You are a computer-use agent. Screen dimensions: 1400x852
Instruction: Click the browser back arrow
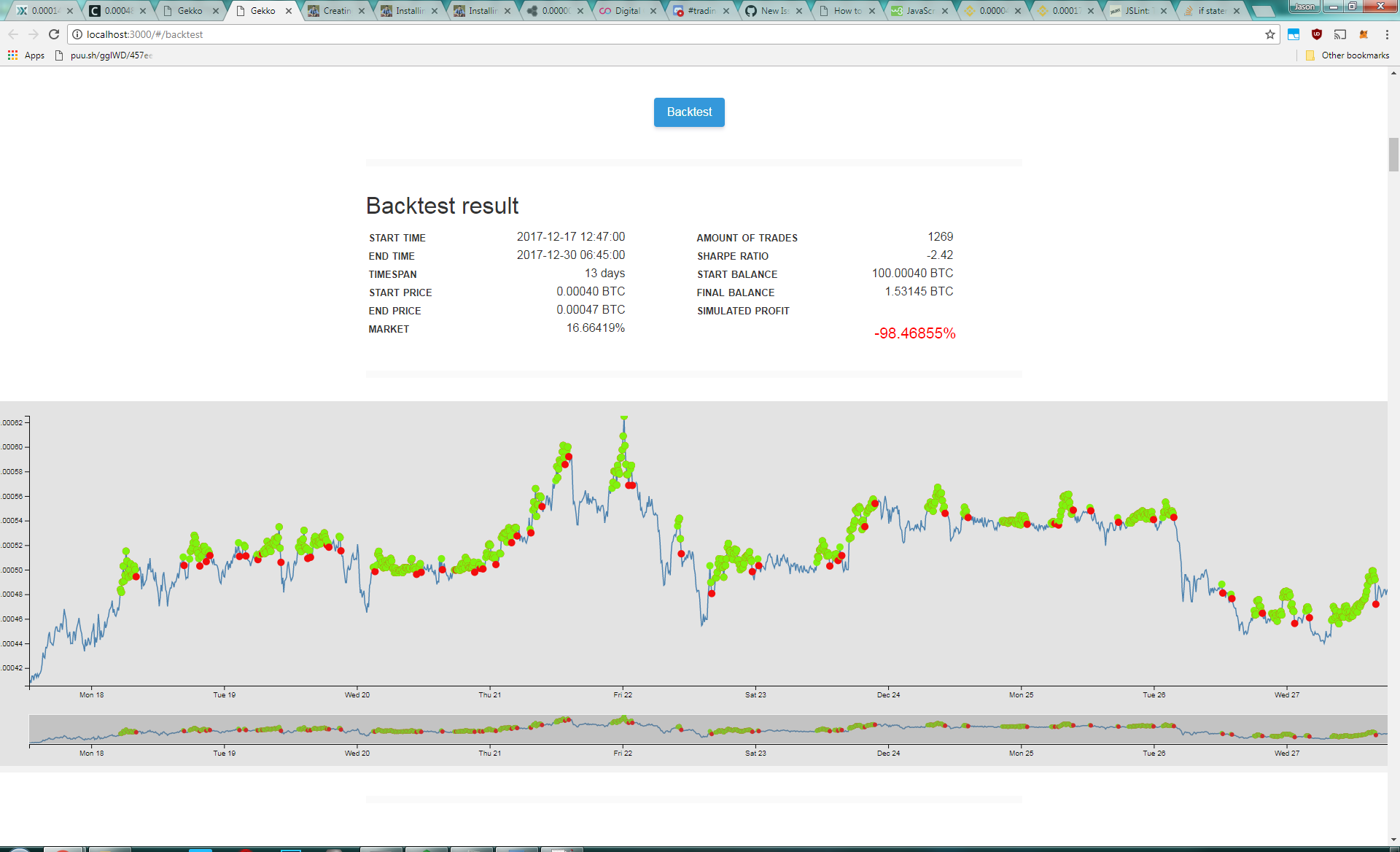click(13, 34)
